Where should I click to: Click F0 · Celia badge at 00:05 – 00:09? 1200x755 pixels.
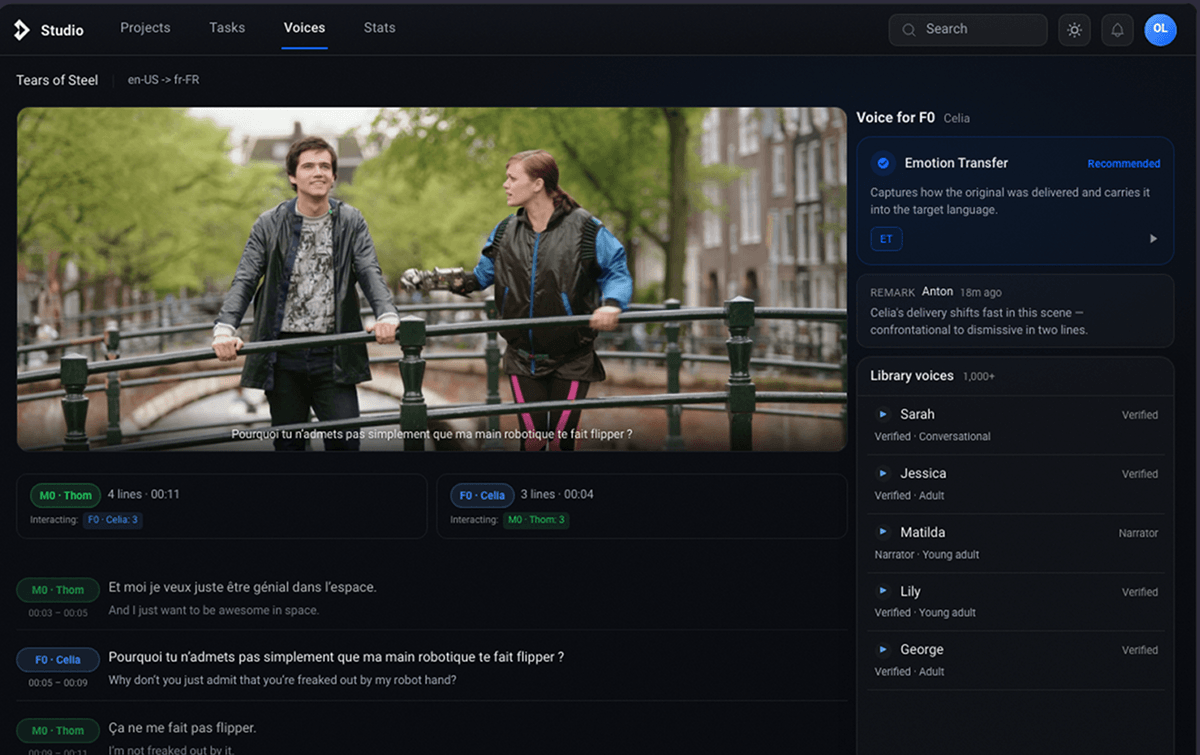[58, 660]
